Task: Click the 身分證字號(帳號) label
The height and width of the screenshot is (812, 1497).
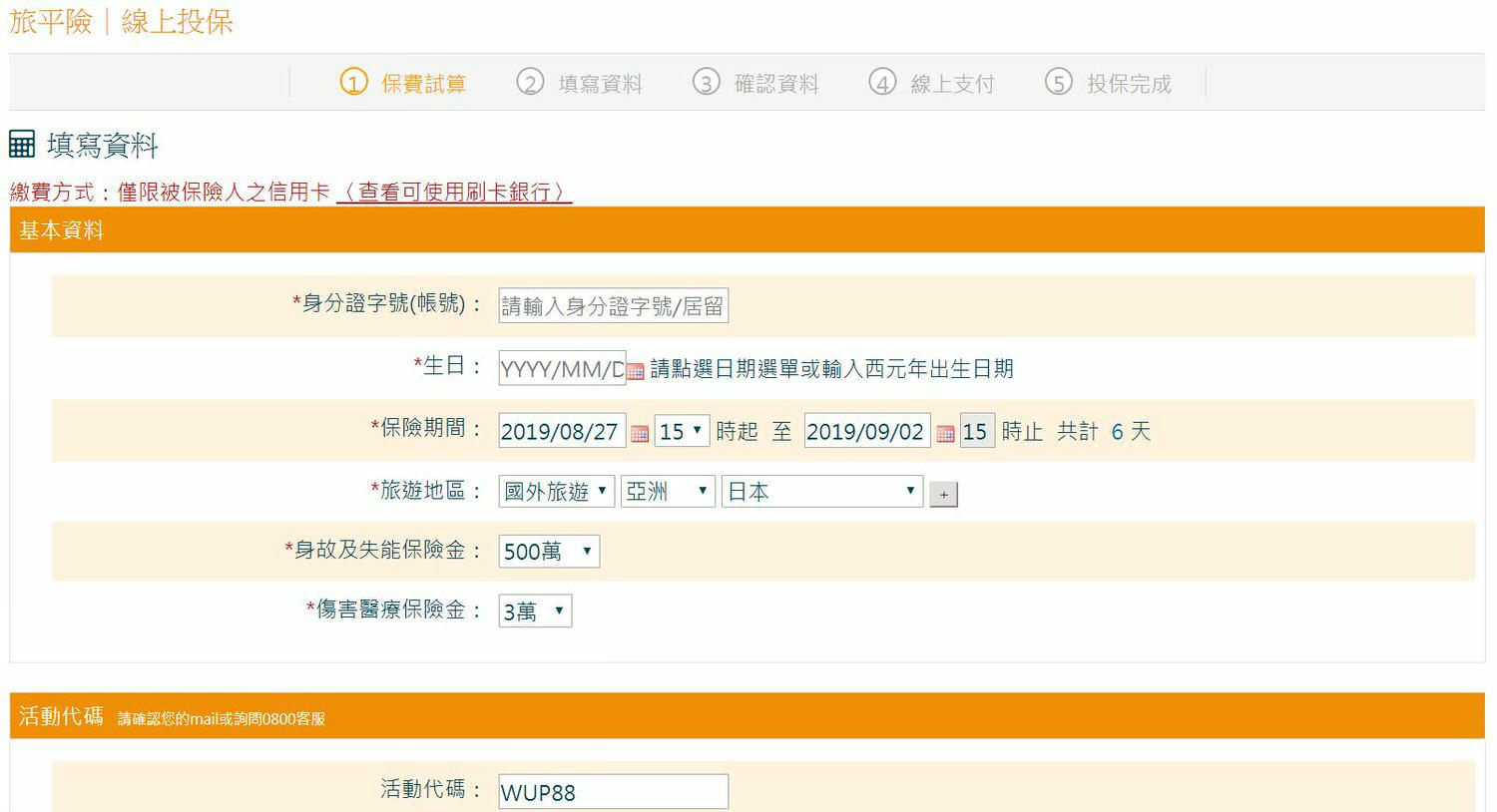Action: pos(387,303)
